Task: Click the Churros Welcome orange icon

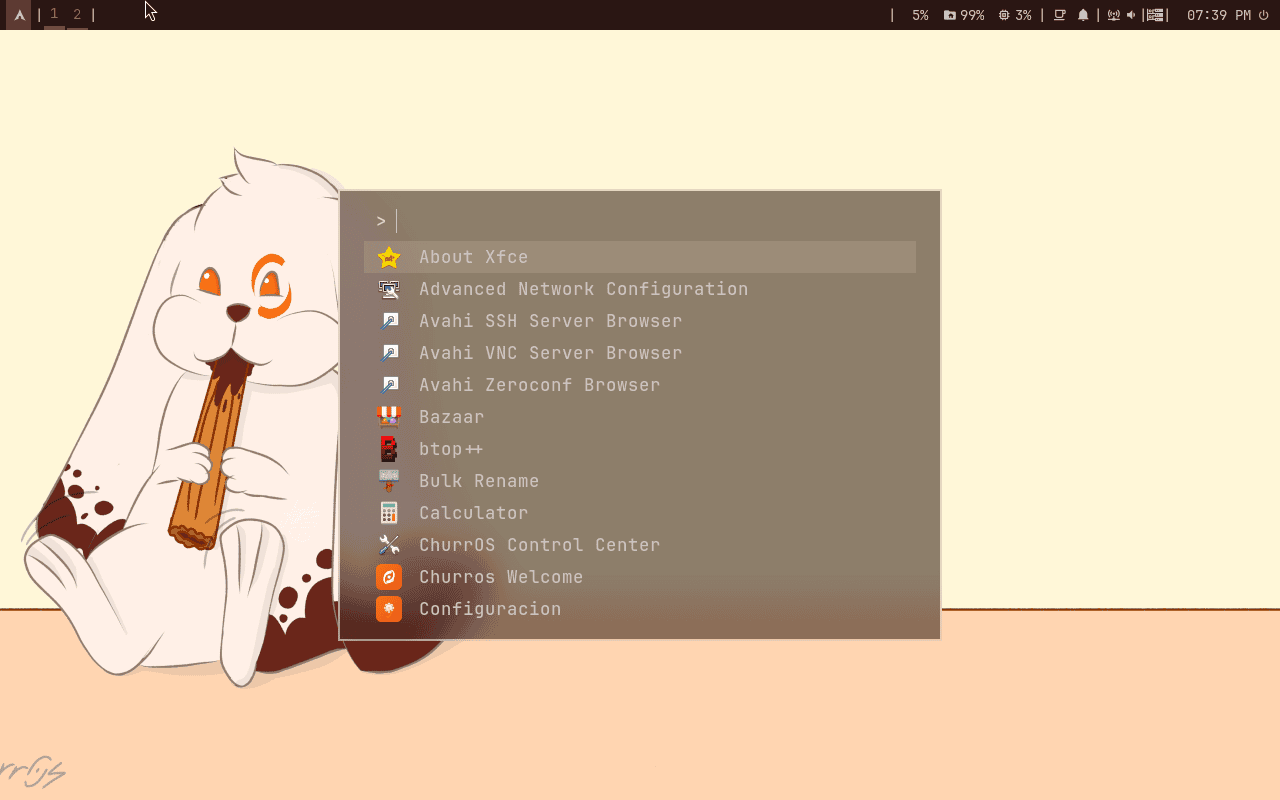Action: [389, 577]
